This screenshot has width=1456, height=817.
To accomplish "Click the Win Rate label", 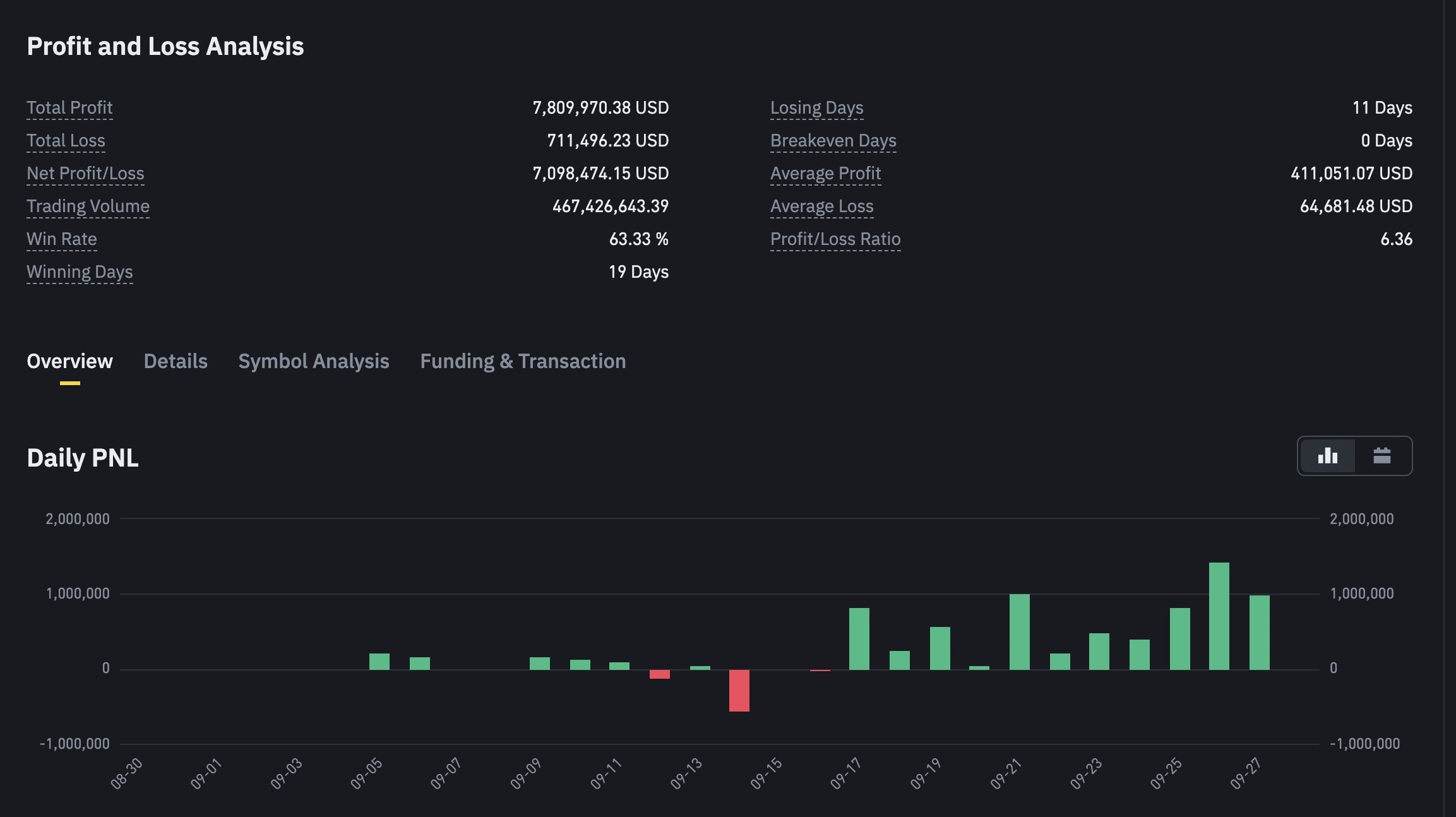I will [x=61, y=239].
